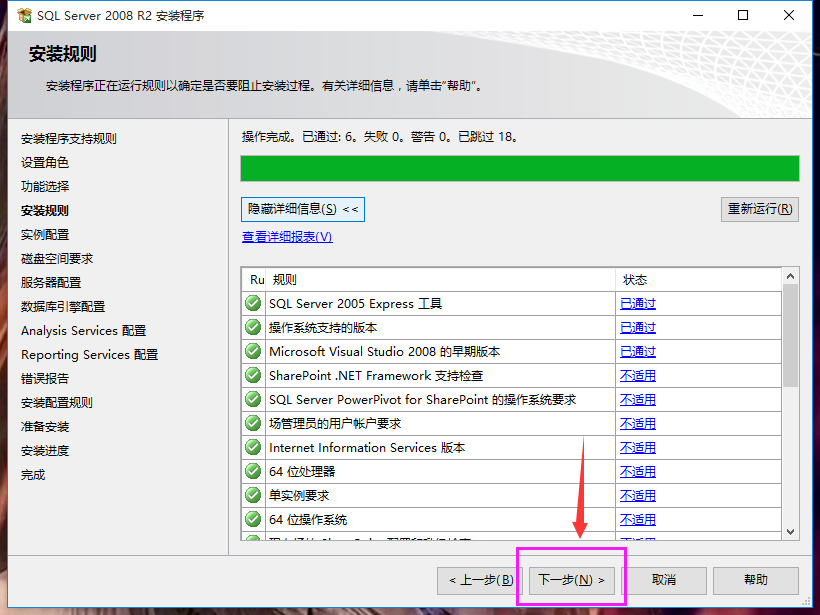Open 不适用 status for 64 位操作系统
Screen dimensions: 820x615
coord(637,520)
